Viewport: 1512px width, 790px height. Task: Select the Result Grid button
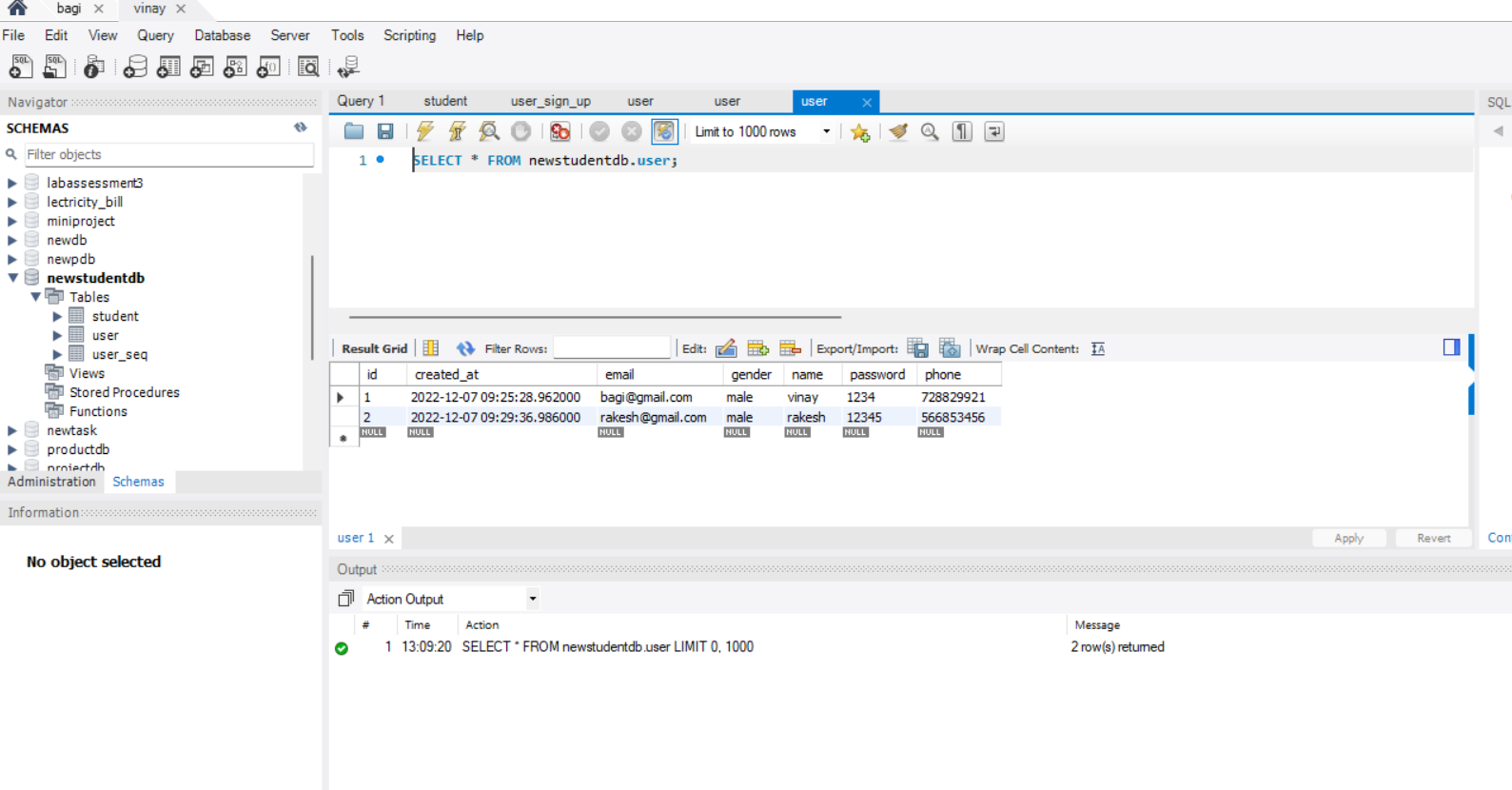pos(374,348)
